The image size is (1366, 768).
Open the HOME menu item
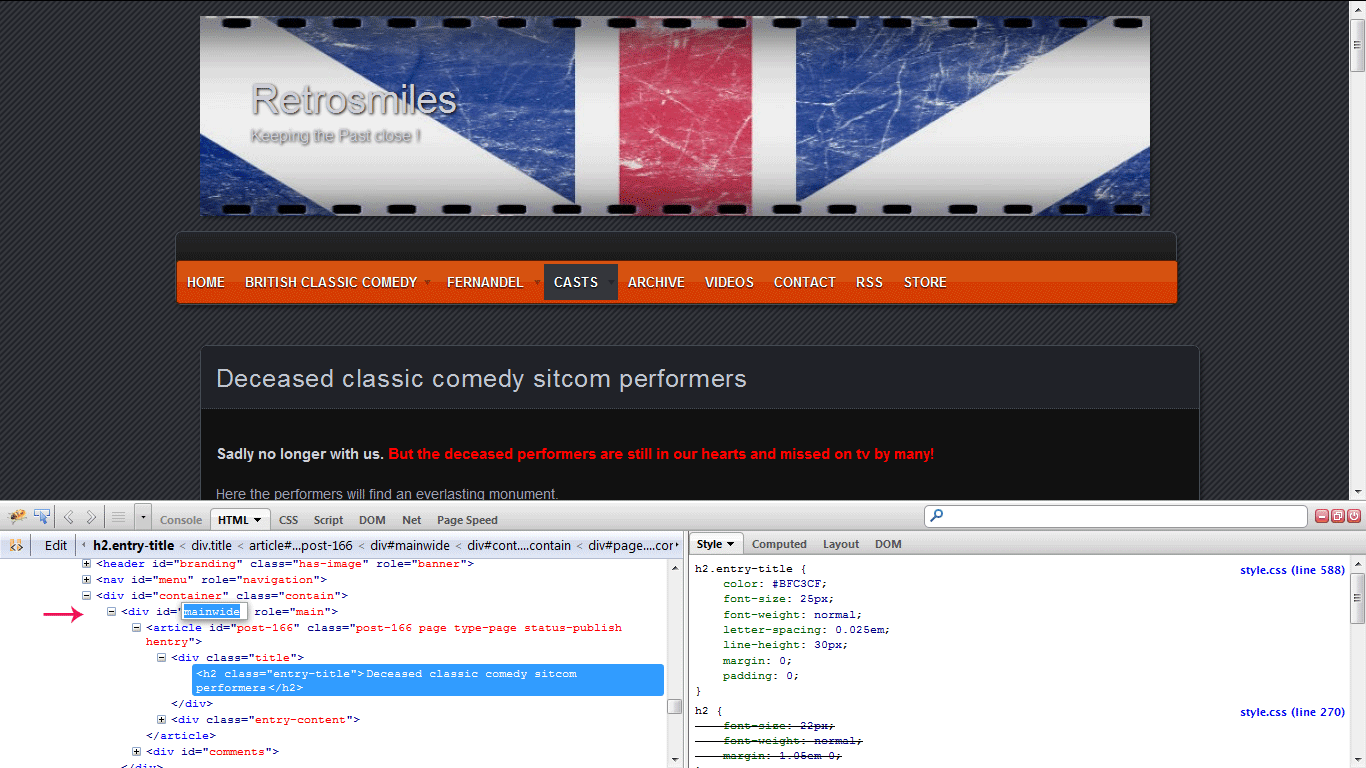tap(206, 282)
